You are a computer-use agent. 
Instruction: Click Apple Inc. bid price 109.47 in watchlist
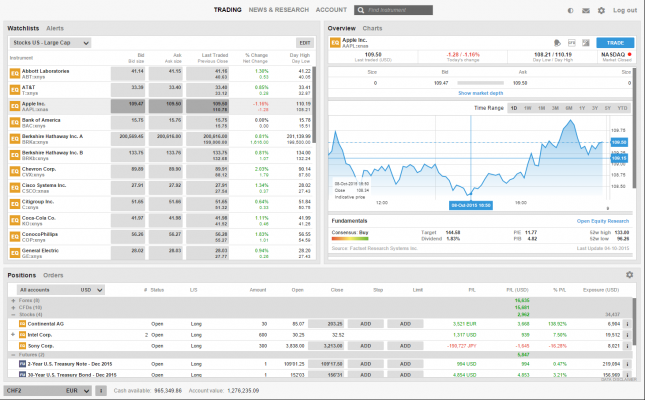[128, 106]
